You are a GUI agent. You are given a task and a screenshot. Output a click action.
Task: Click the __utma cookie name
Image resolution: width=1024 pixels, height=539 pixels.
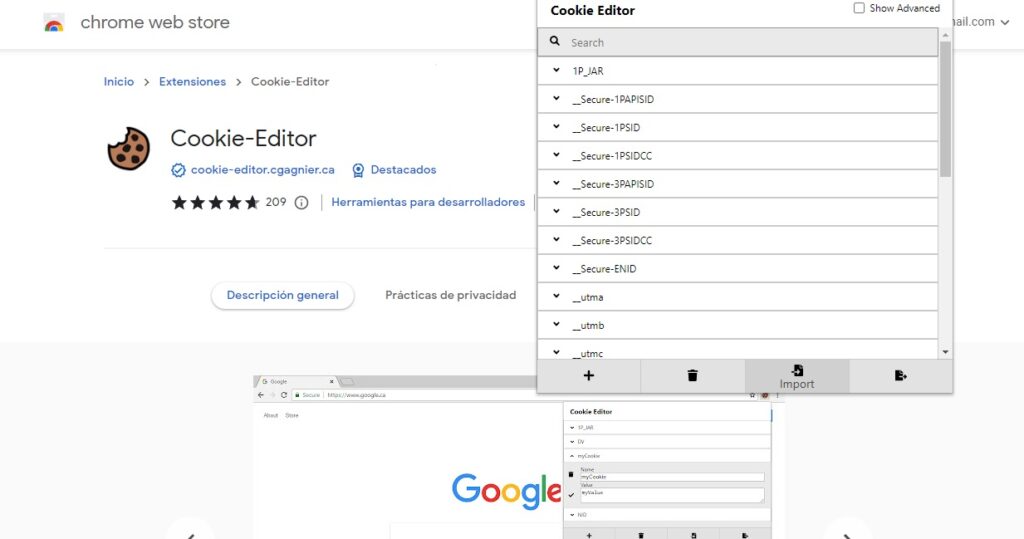click(588, 297)
